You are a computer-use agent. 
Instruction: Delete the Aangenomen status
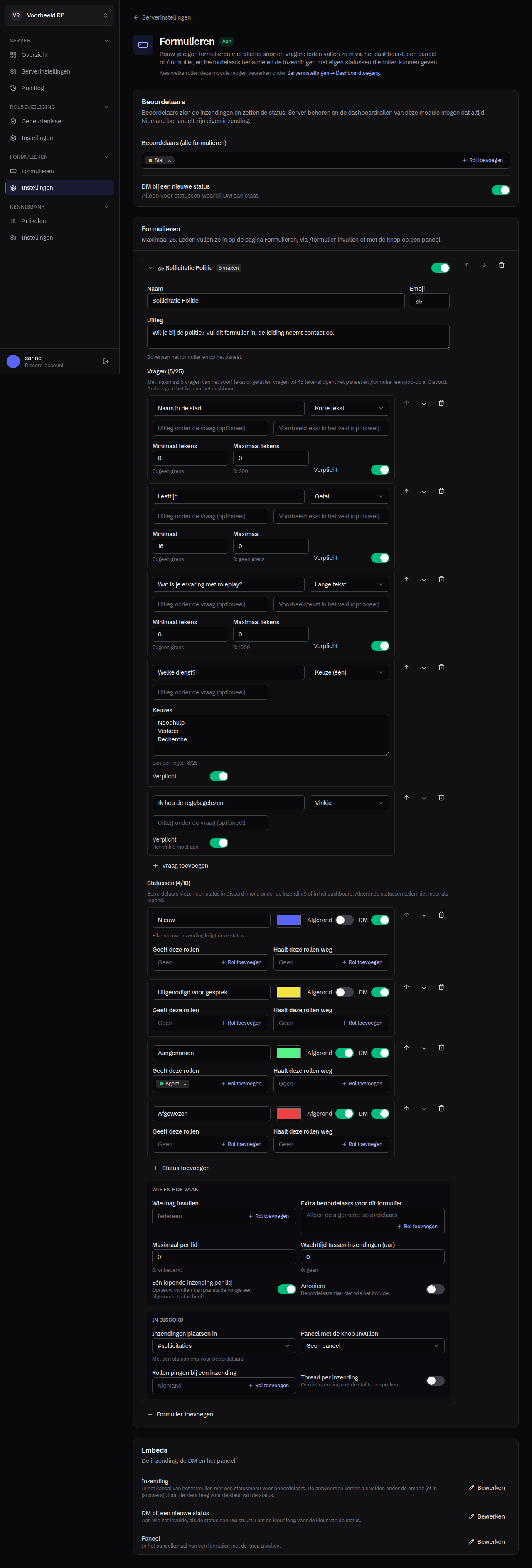(441, 1048)
